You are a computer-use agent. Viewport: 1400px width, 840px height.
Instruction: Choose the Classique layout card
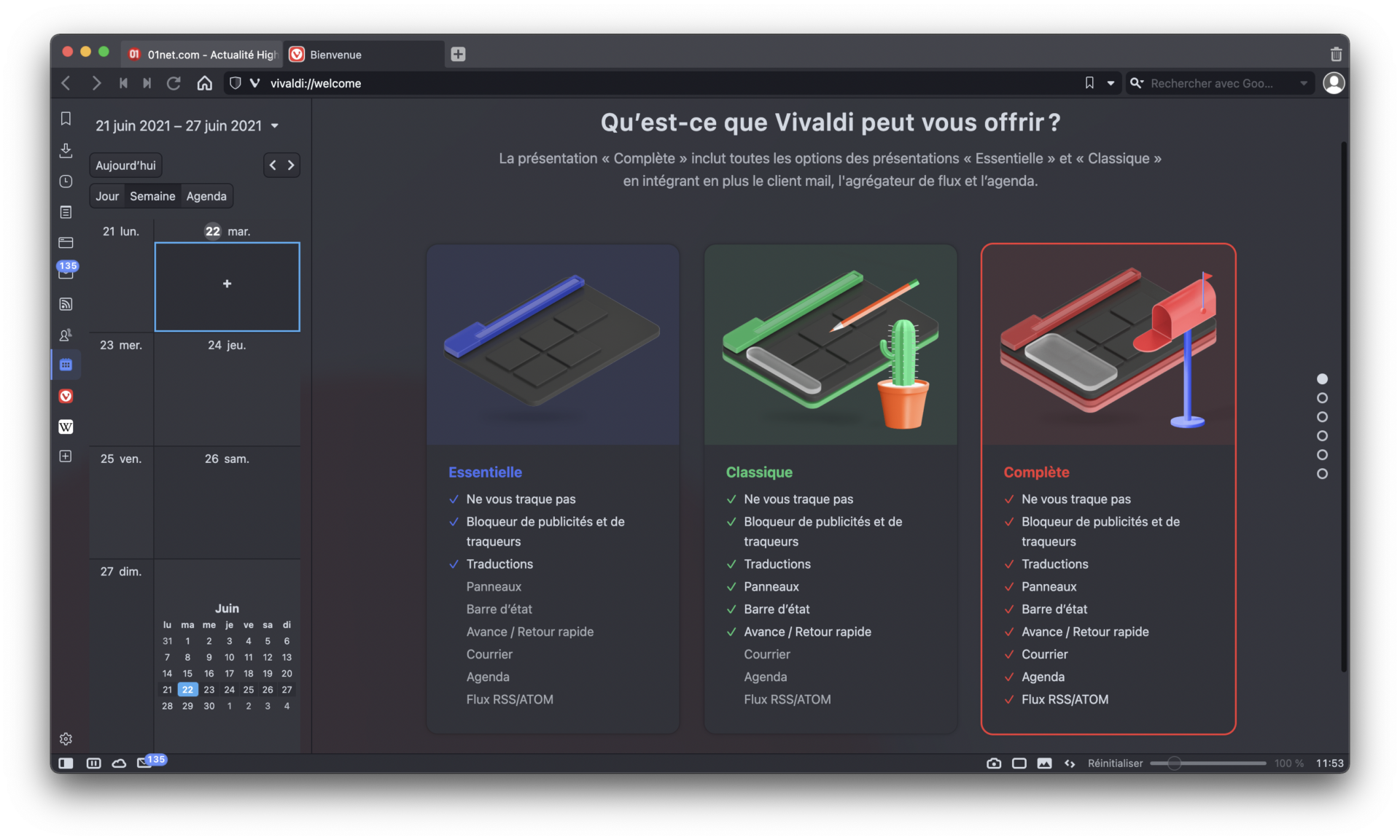[x=831, y=489]
